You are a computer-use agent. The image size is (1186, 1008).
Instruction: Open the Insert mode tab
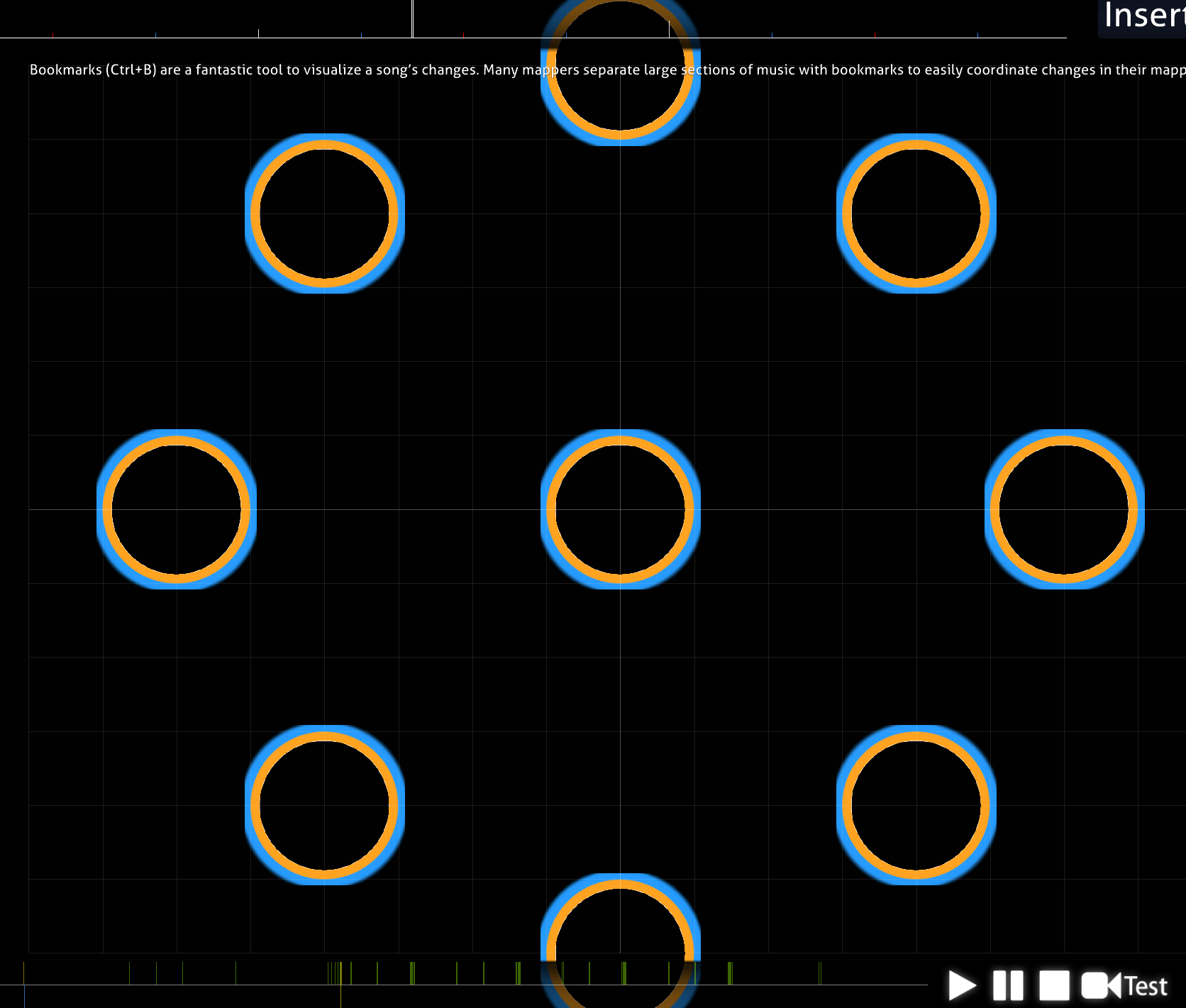(1143, 16)
